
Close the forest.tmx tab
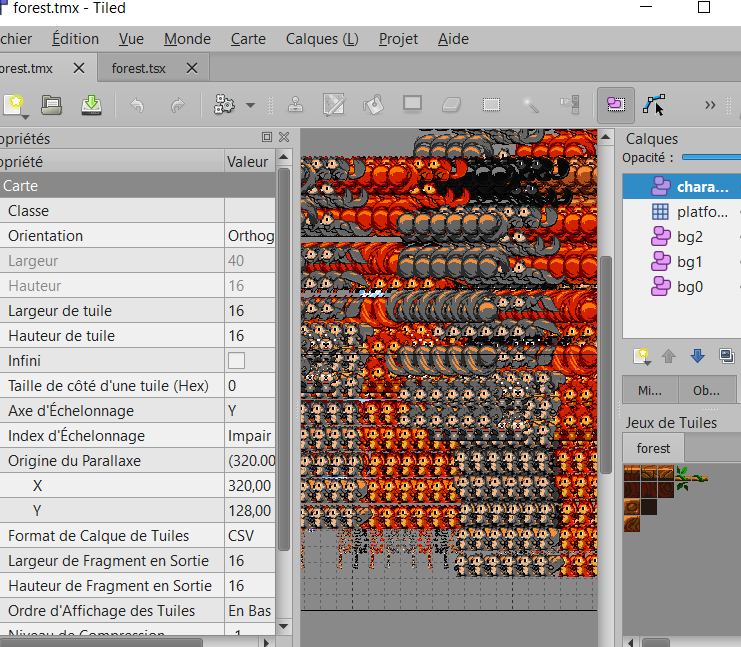click(x=79, y=68)
